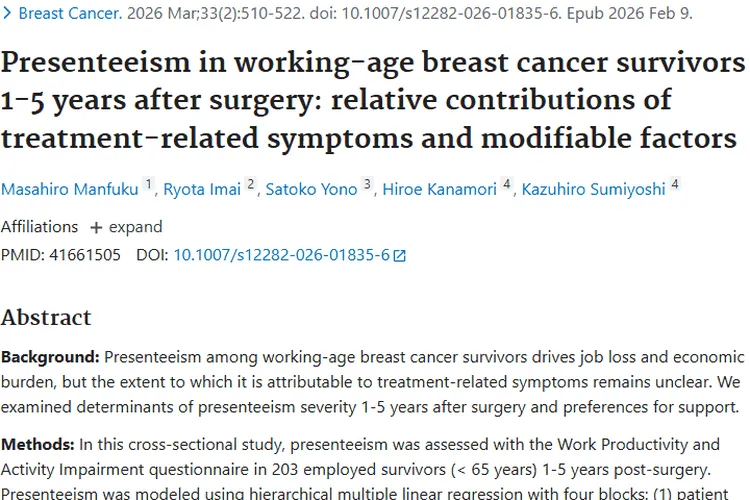The height and width of the screenshot is (500, 750).
Task: Click the Abstract section heading
Action: (46, 318)
